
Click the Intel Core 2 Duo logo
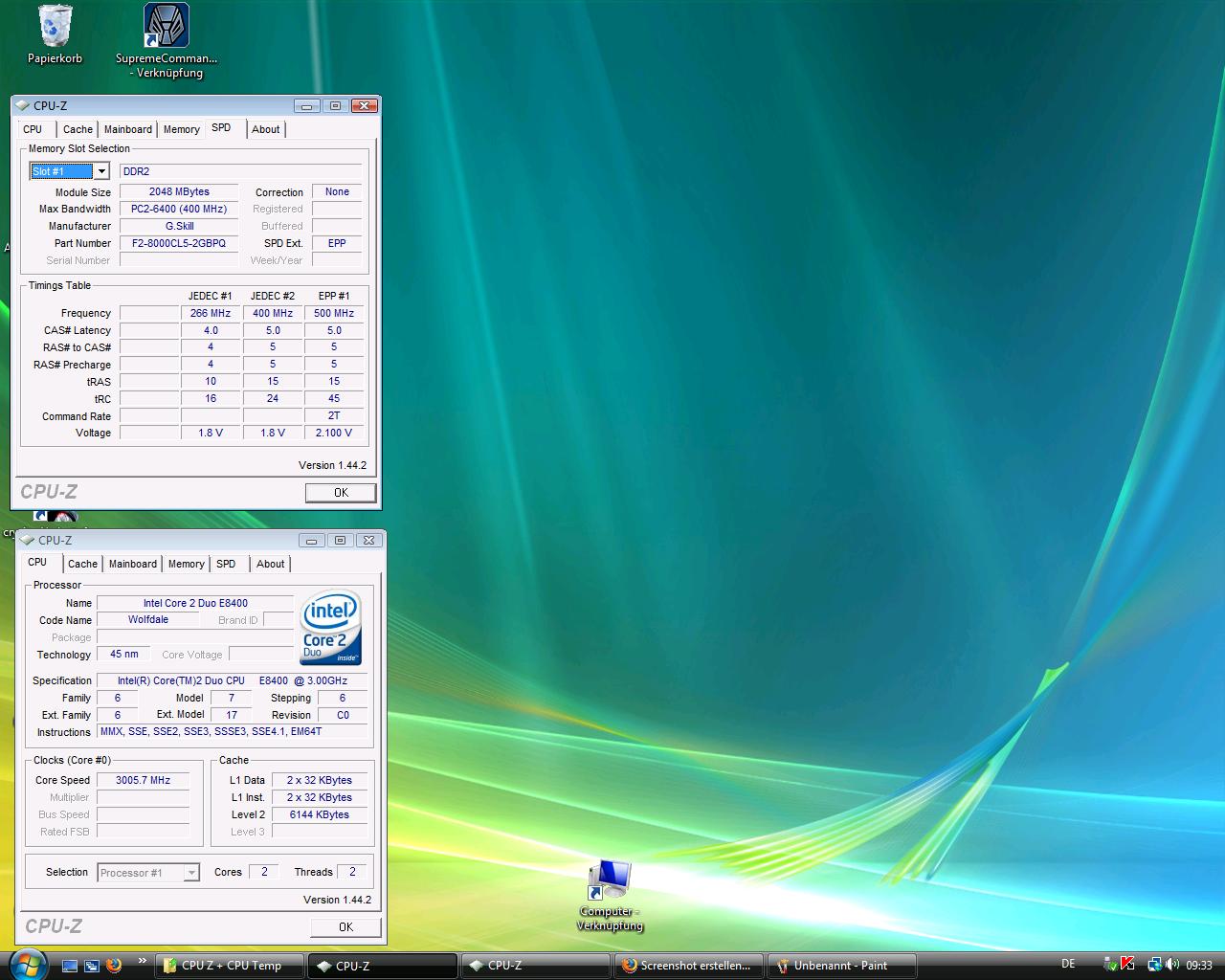330,628
